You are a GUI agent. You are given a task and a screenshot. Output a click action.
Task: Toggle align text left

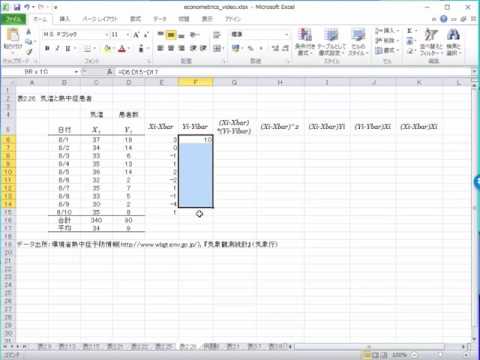coord(161,48)
